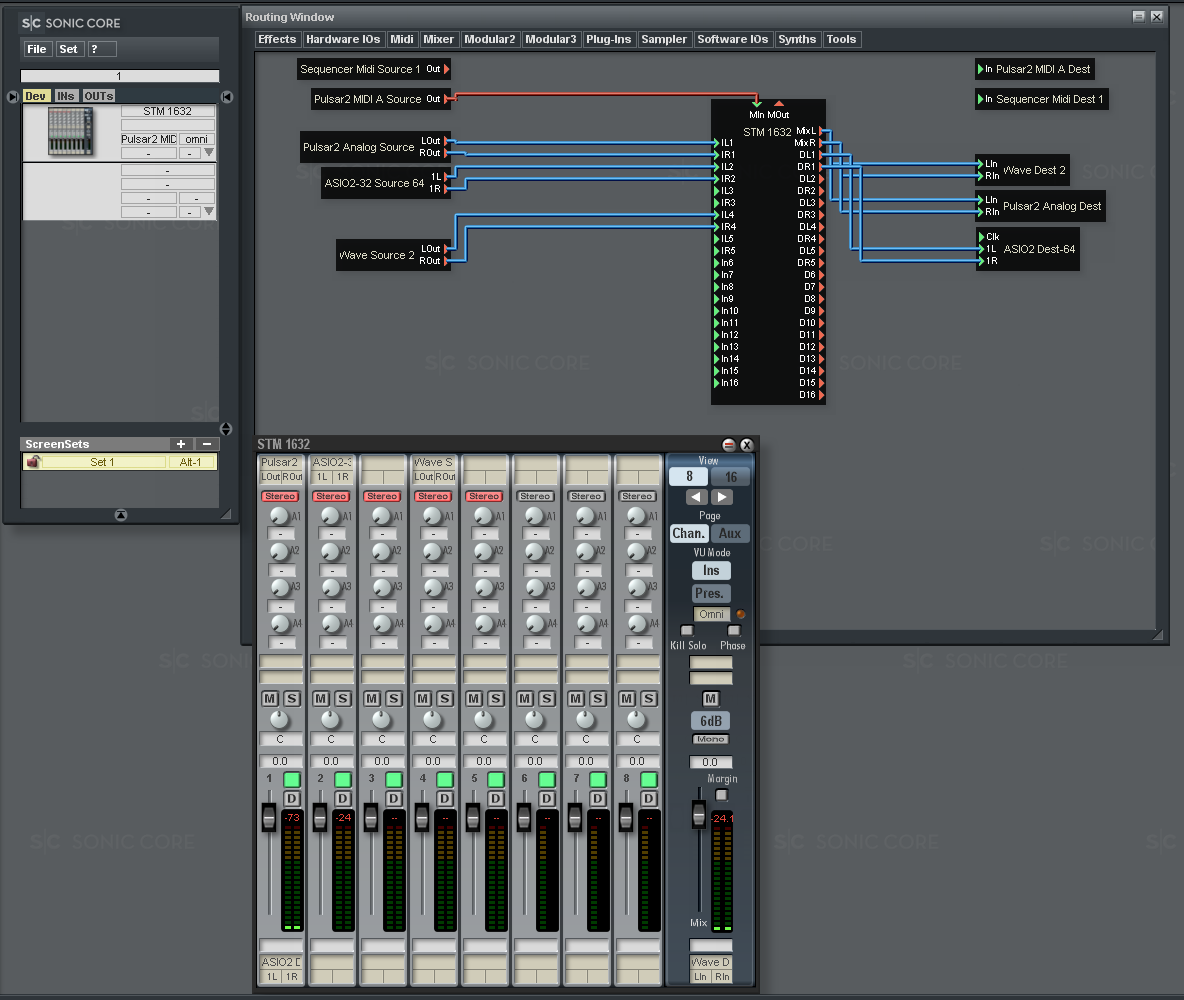Click the STM 1632 mixer device thumbnail
Image resolution: width=1184 pixels, height=1000 pixels.
[x=70, y=131]
